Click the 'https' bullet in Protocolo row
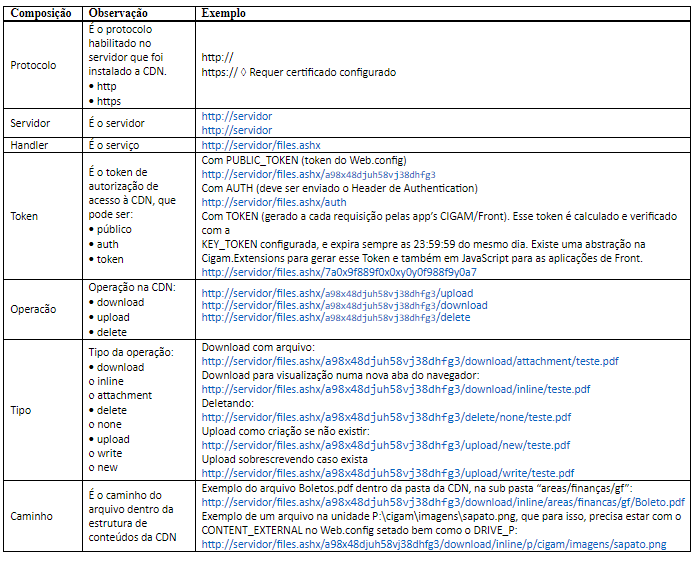Screen dimensions: 700x561 coord(105,101)
